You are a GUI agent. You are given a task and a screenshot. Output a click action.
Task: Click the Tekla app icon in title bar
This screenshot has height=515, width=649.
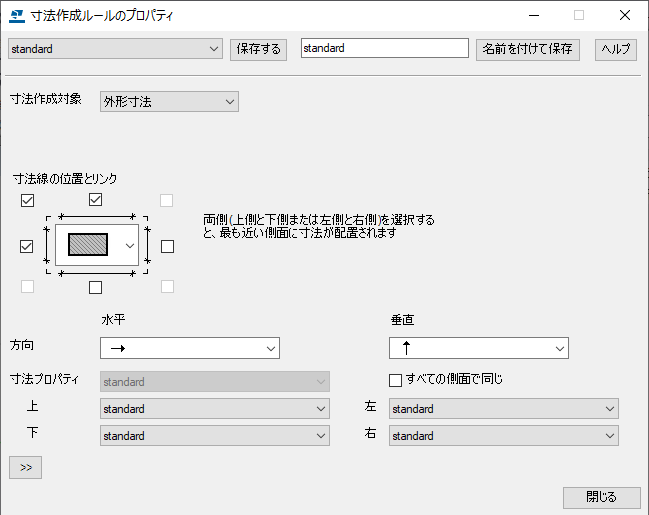[17, 15]
